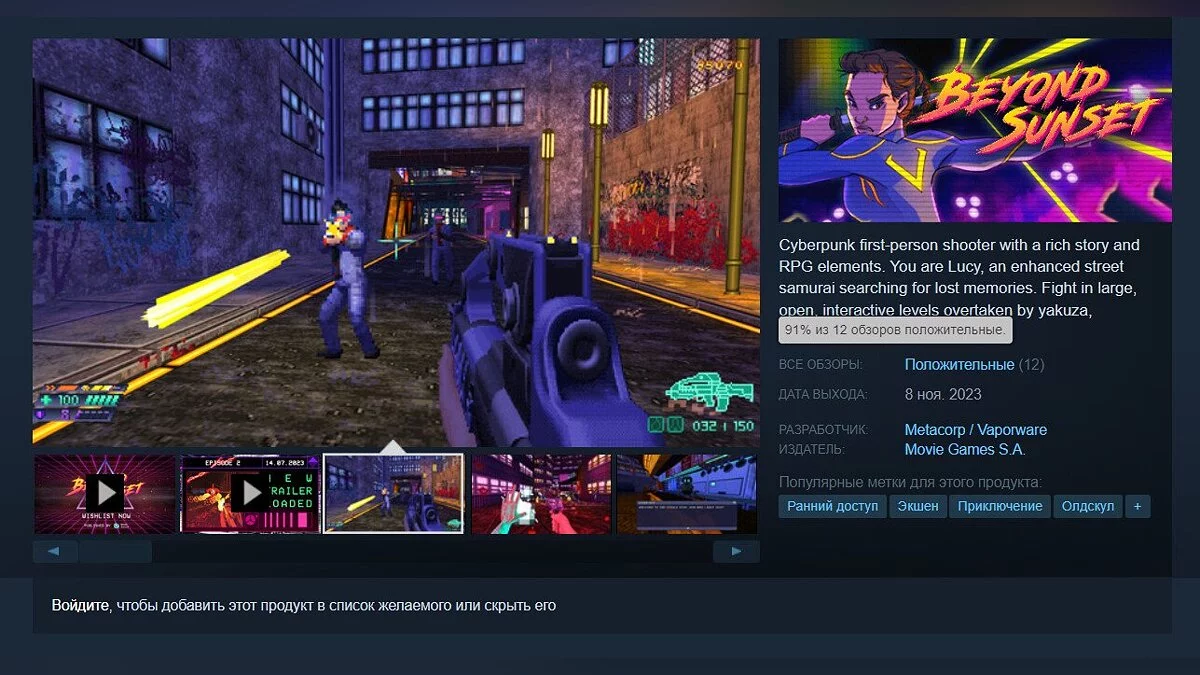Click the Экшен tag

tap(917, 506)
